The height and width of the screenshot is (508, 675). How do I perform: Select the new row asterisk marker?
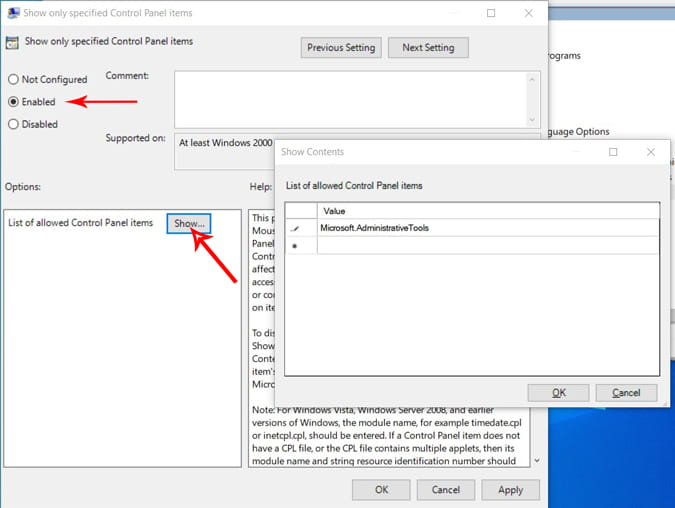click(x=295, y=246)
